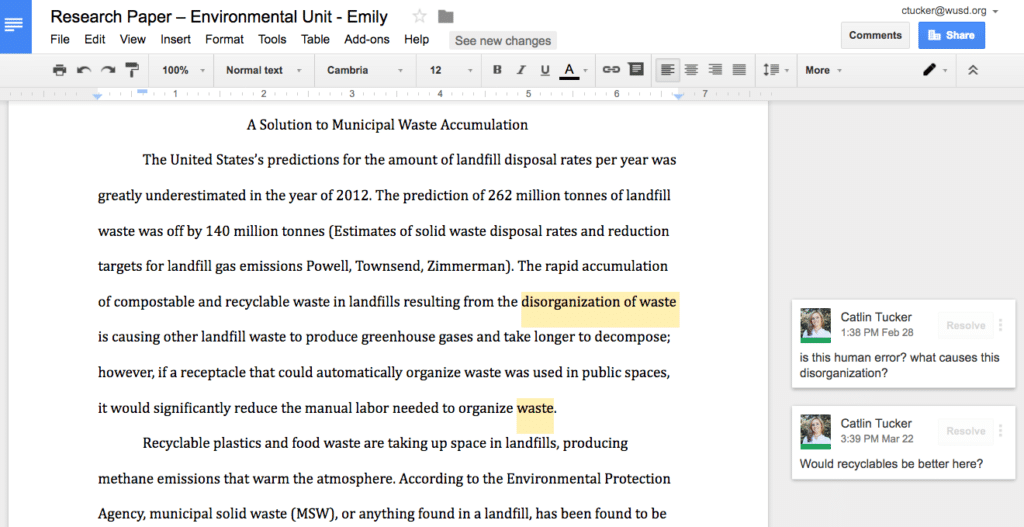This screenshot has width=1024, height=527.
Task: Open the Tools menu
Action: (x=272, y=39)
